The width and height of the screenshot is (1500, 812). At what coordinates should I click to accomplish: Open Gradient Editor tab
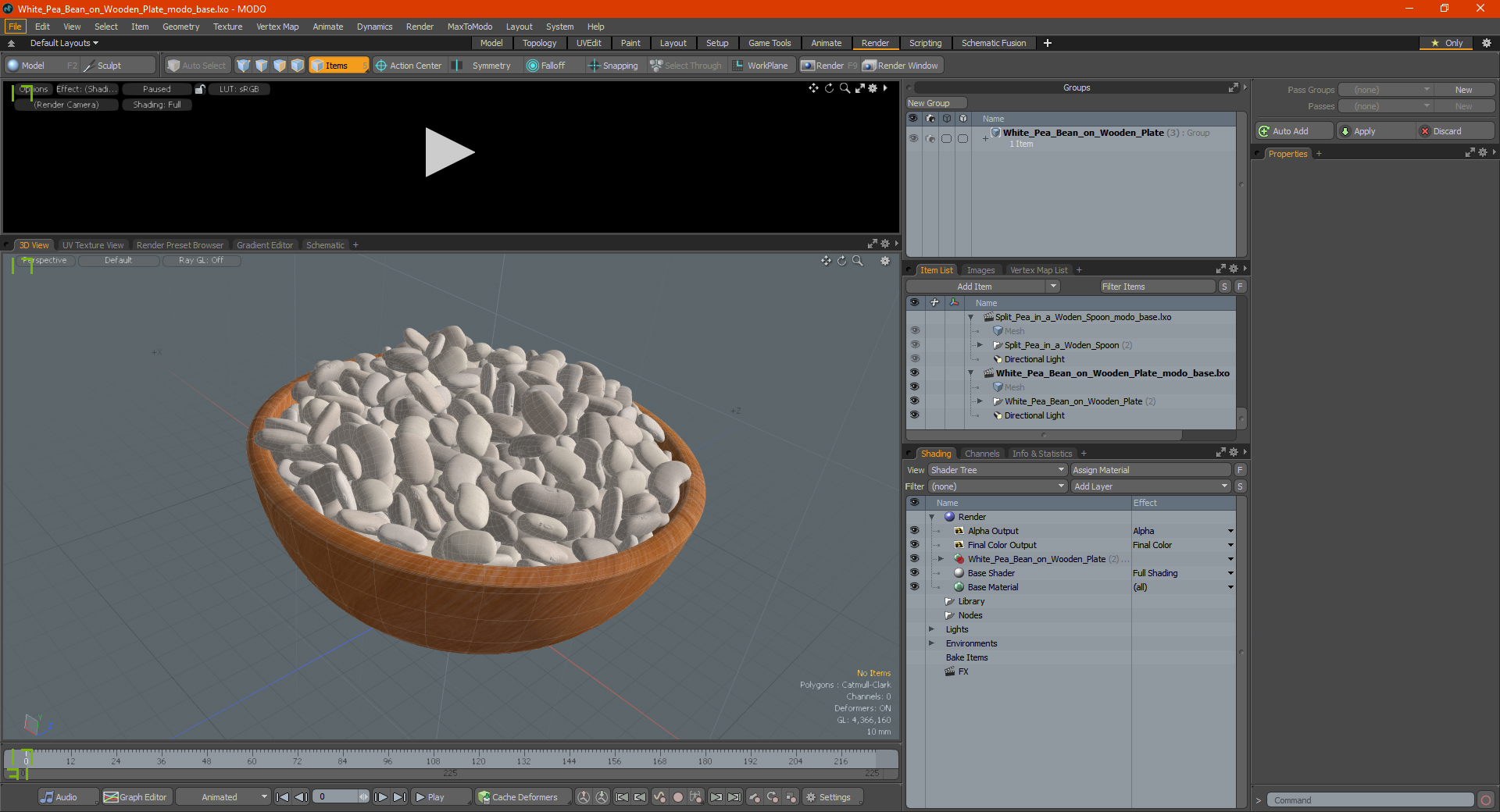pos(265,245)
